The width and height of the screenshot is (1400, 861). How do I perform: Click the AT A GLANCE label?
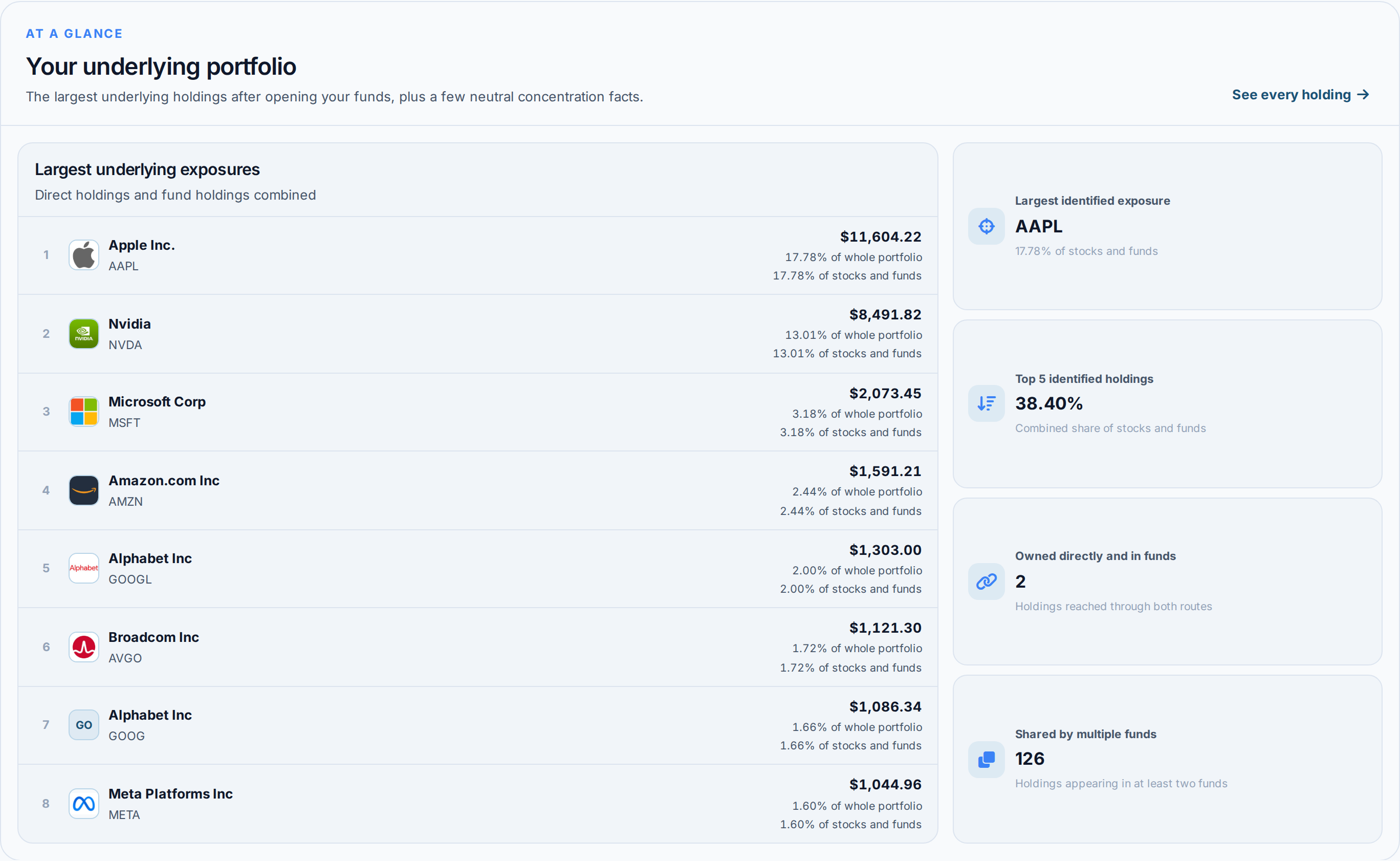(x=74, y=34)
